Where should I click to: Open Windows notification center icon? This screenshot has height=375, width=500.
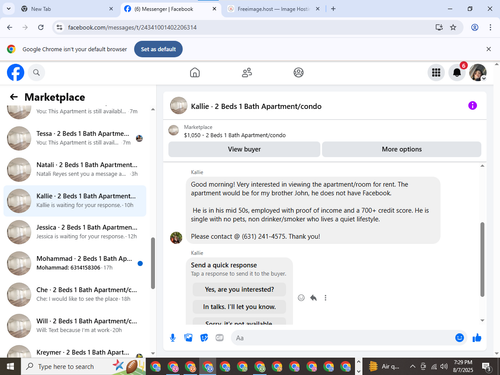(487, 367)
